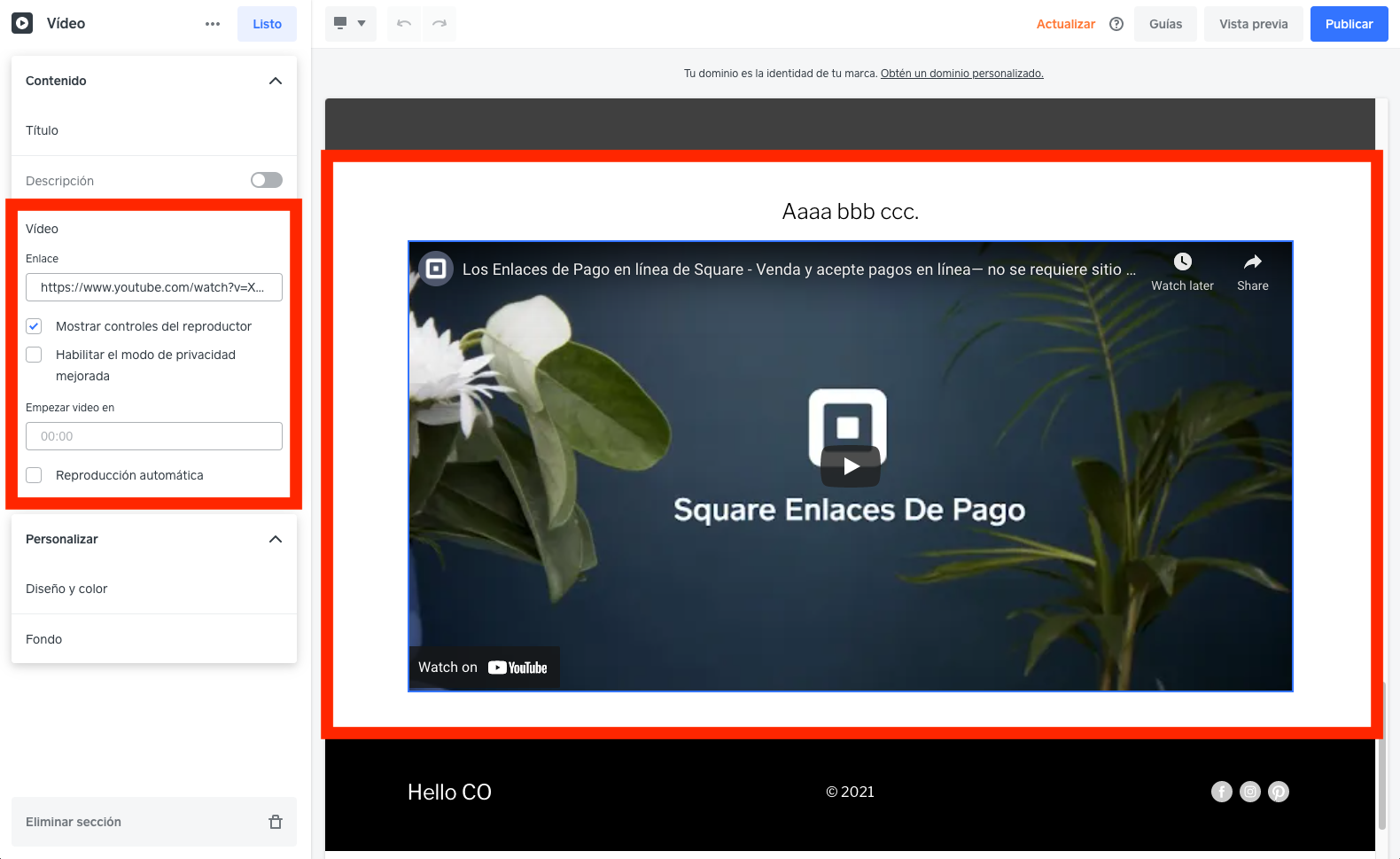This screenshot has width=1400, height=859.
Task: Uncheck Mostrar controles del reproductor
Action: (34, 326)
